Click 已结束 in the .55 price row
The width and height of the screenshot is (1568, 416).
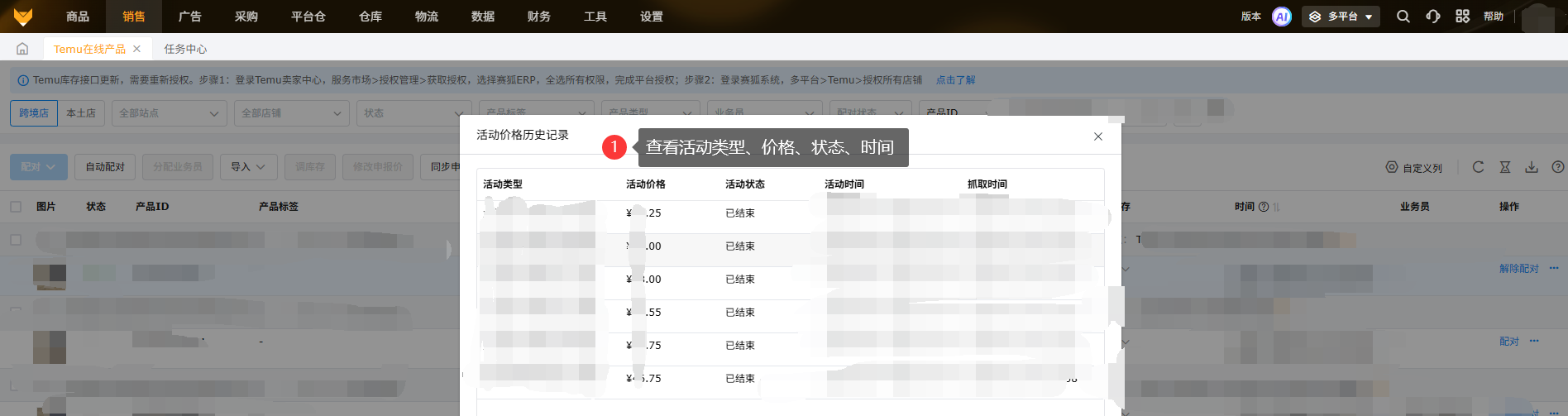[x=740, y=313]
